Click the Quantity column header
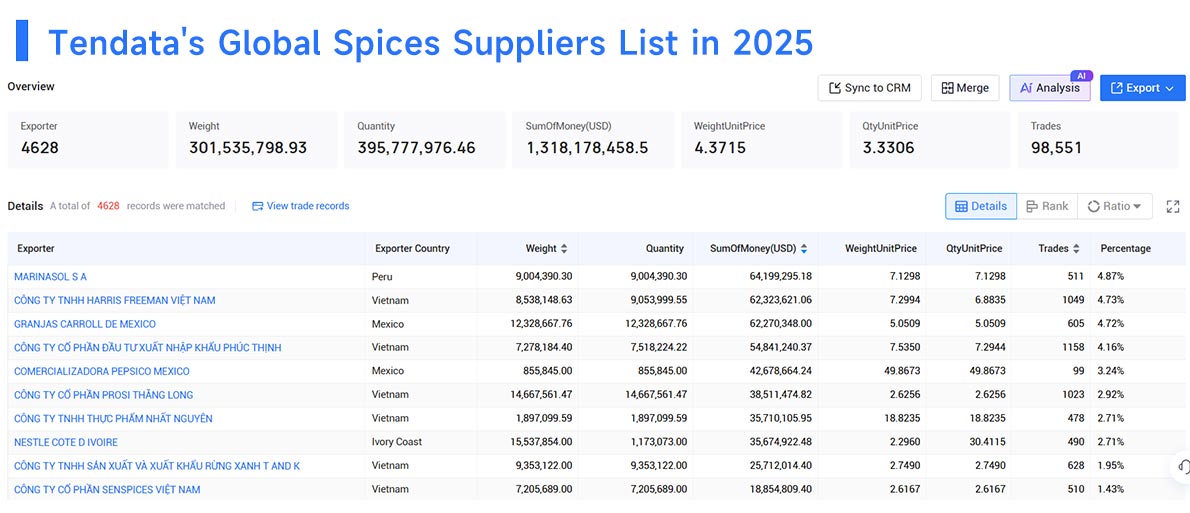 [664, 249]
